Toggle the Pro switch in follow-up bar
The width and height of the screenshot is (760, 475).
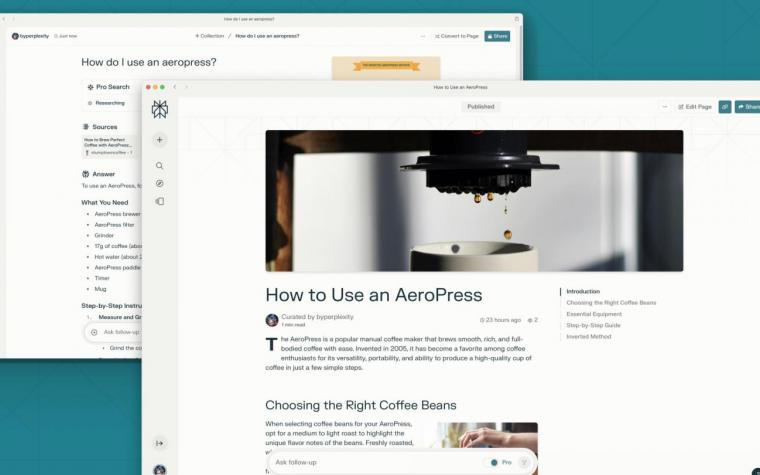coord(494,462)
